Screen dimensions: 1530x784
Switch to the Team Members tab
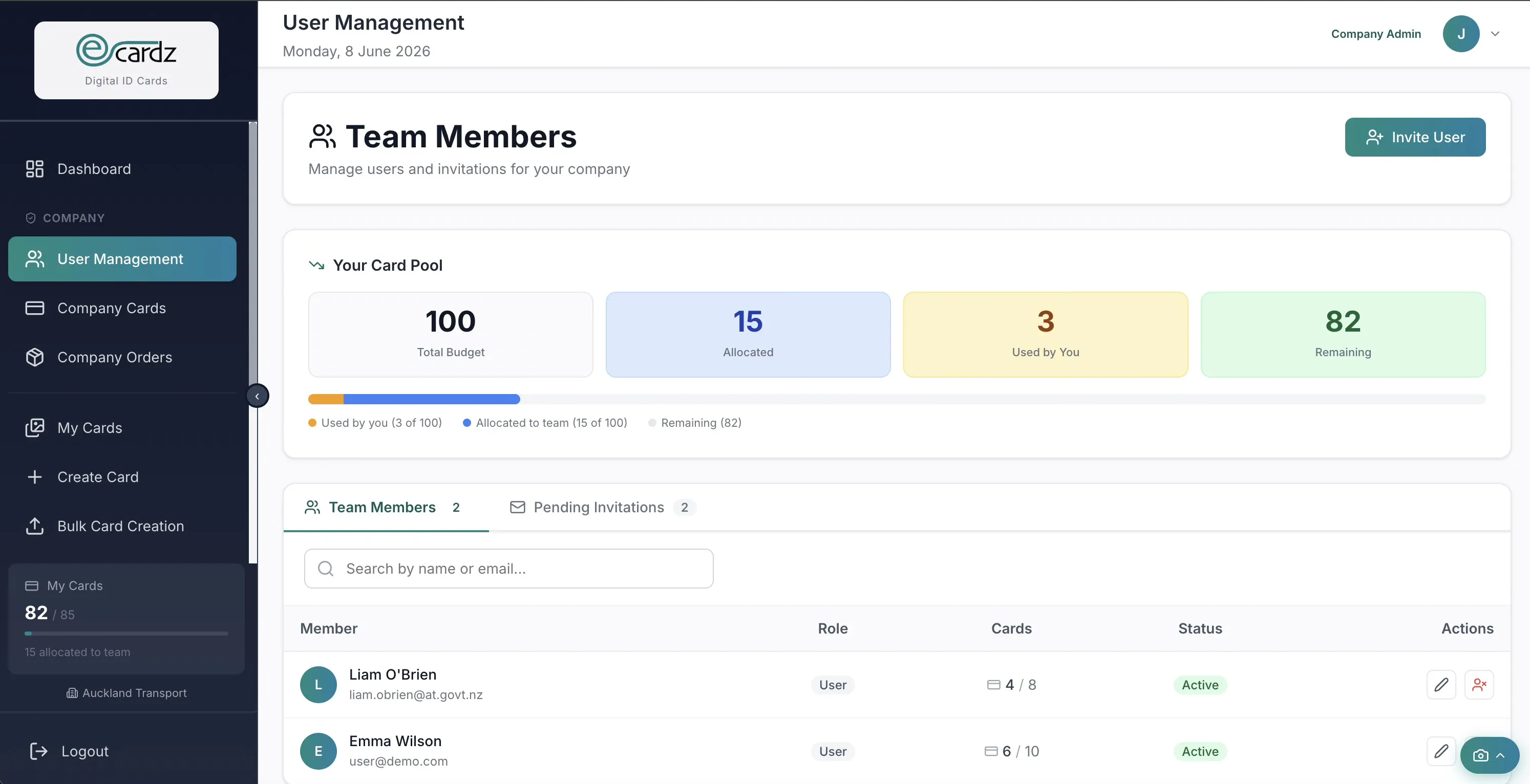(386, 508)
